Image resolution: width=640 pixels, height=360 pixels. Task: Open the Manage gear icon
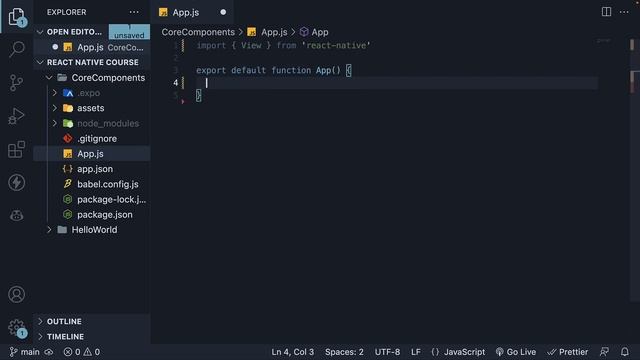coord(16,327)
